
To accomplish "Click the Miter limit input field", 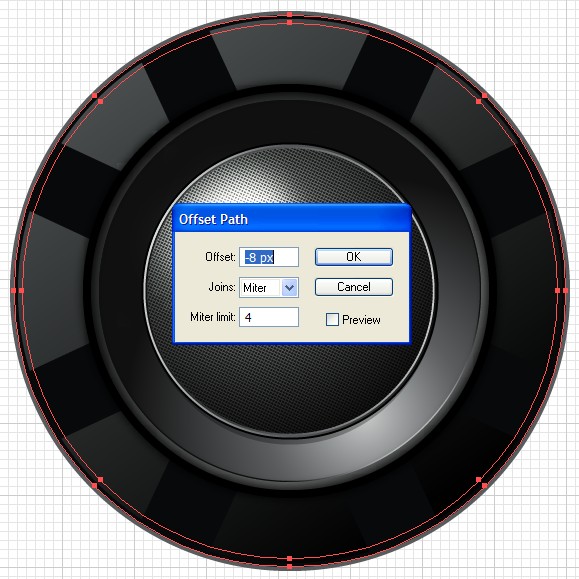I will [269, 317].
